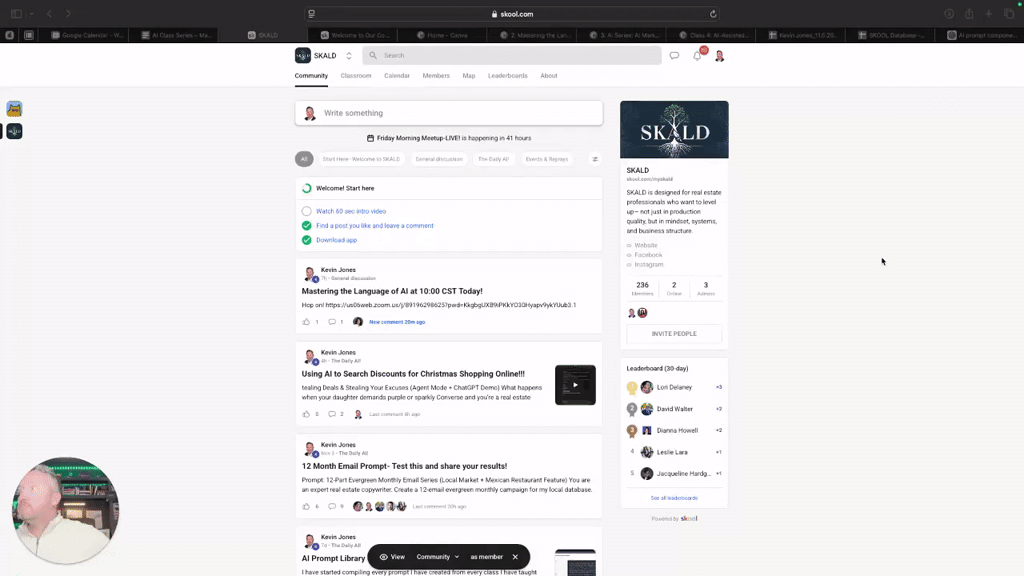Open comments on Mastering the Language post
Viewport: 1024px width, 576px height.
(x=332, y=322)
